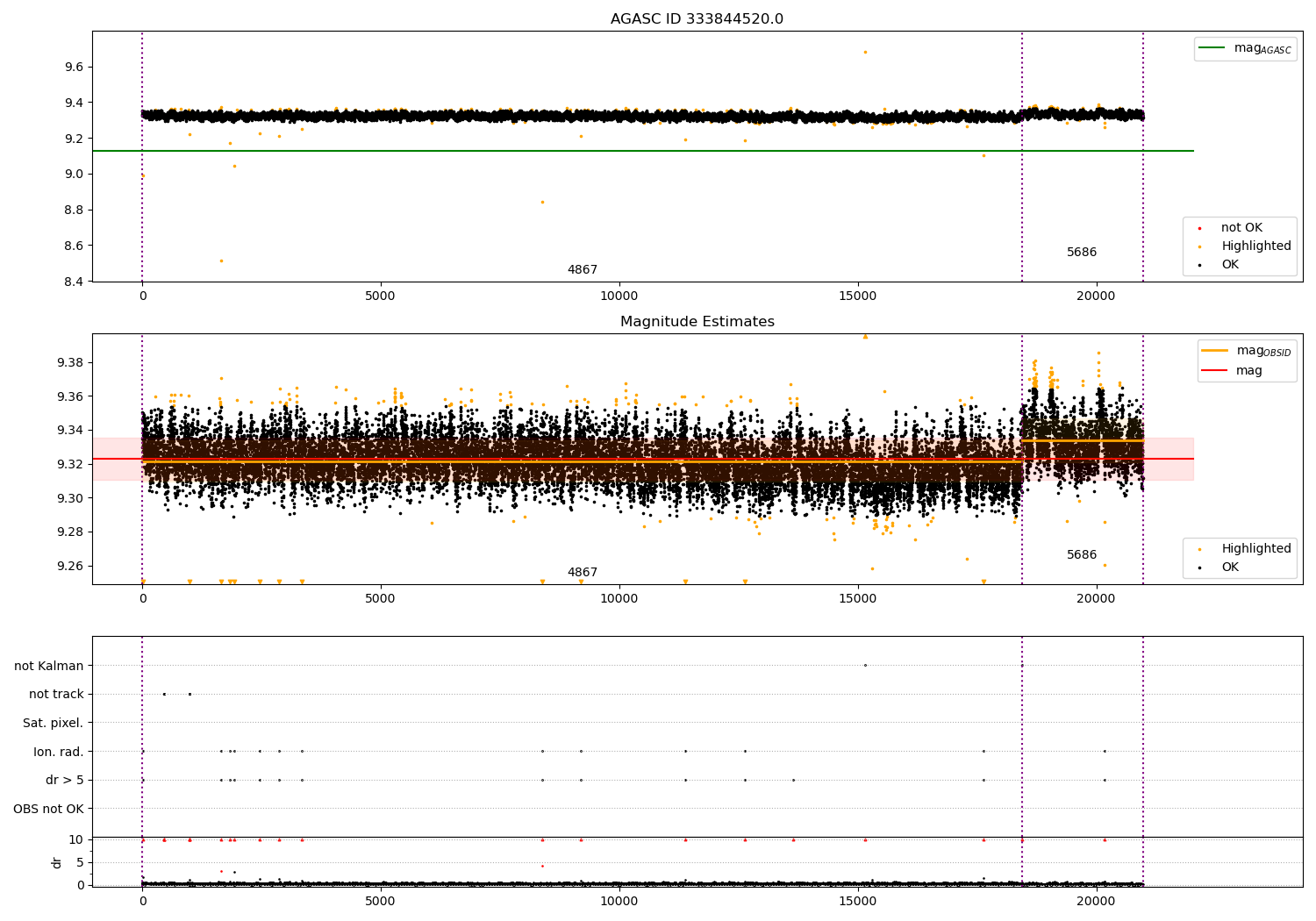Click the 'Ion. rad.' row label

[x=58, y=752]
